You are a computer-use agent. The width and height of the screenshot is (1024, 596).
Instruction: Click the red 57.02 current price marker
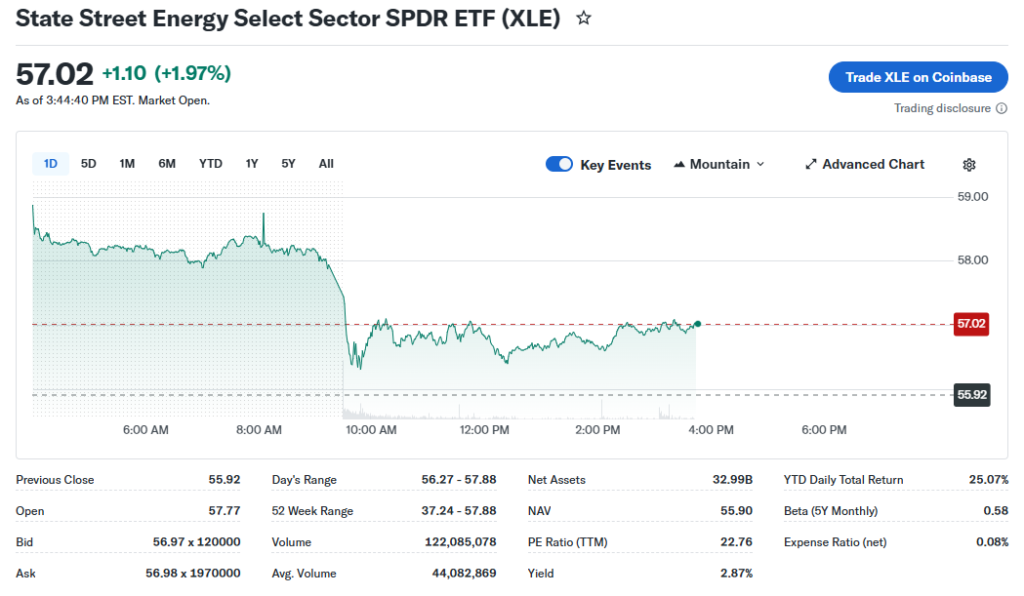(971, 324)
